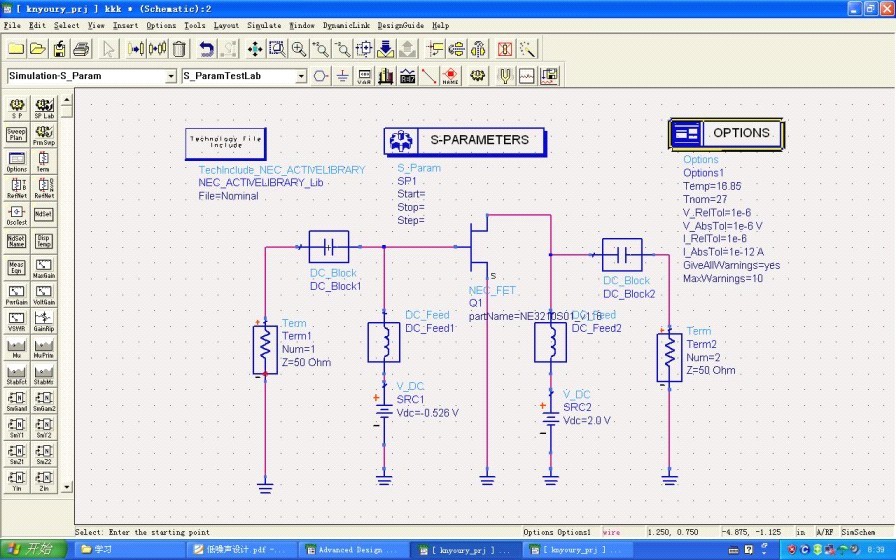Open the Simulate menu
This screenshot has width=896, height=560.
[264, 25]
